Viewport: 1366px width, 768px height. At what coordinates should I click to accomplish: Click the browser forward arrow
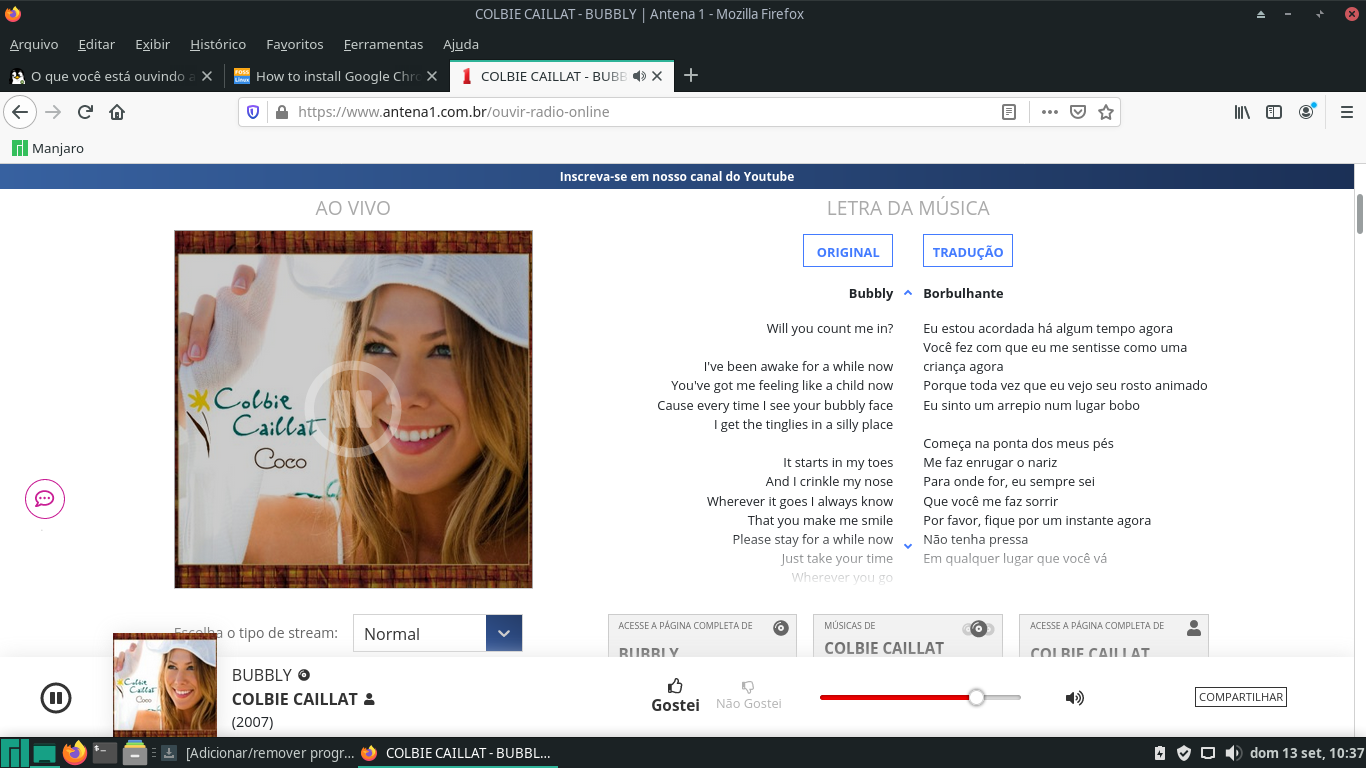pos(53,112)
